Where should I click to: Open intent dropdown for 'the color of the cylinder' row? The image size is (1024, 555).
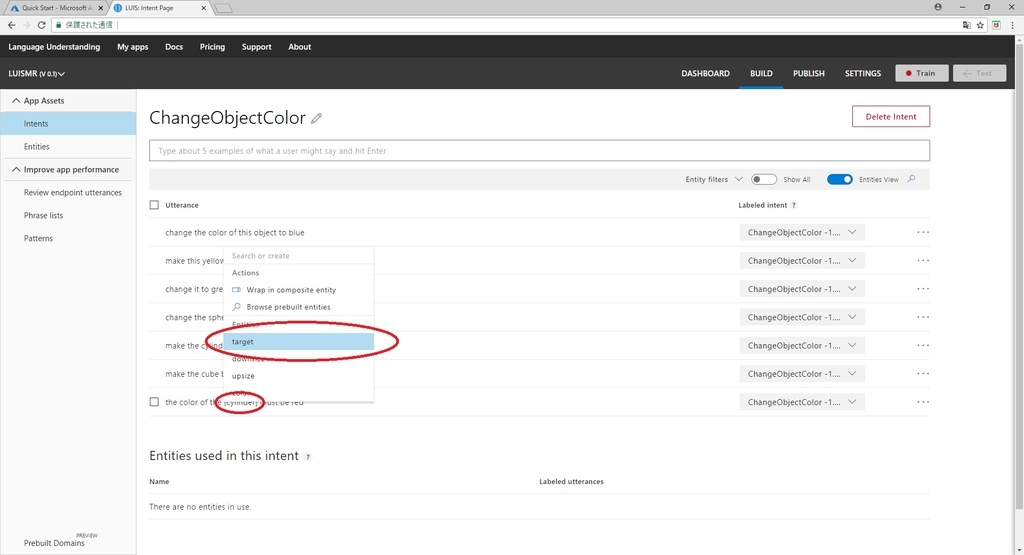802,402
